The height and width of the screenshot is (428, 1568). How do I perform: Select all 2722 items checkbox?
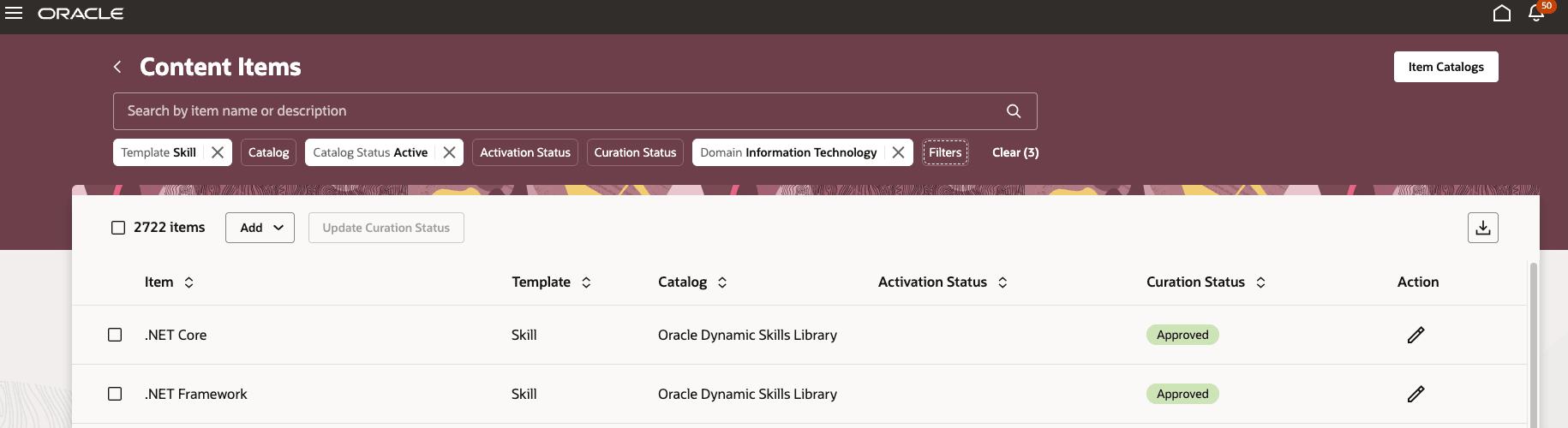[x=118, y=228]
